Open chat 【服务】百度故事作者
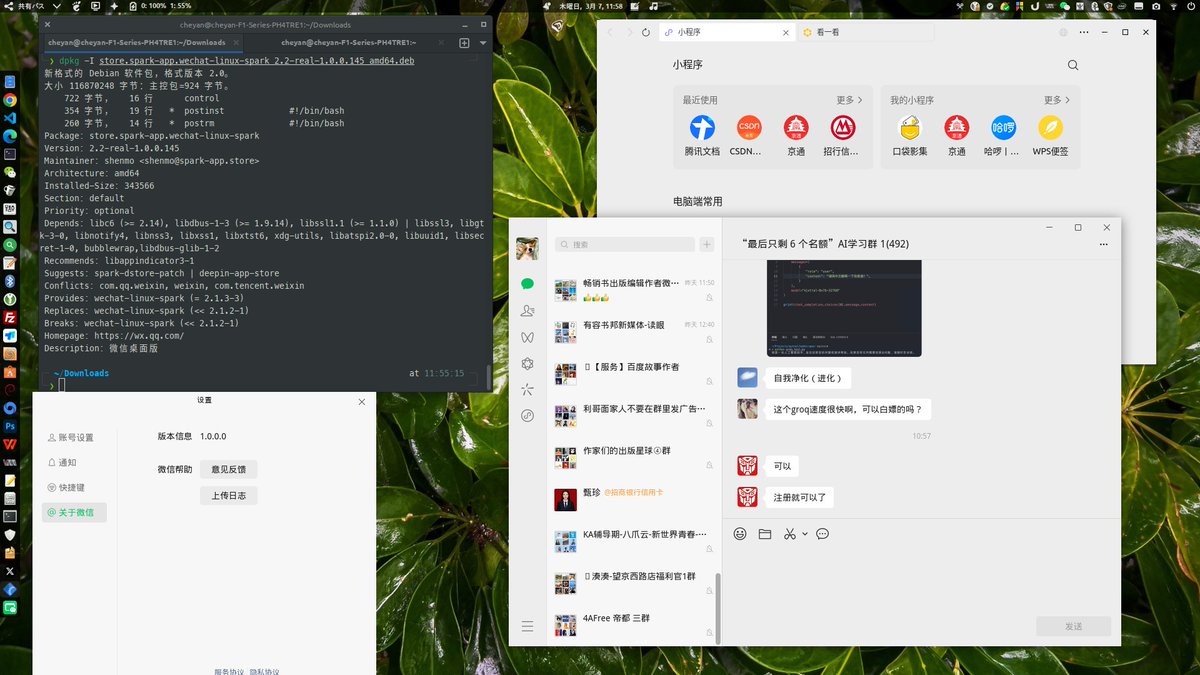 pyautogui.click(x=634, y=373)
